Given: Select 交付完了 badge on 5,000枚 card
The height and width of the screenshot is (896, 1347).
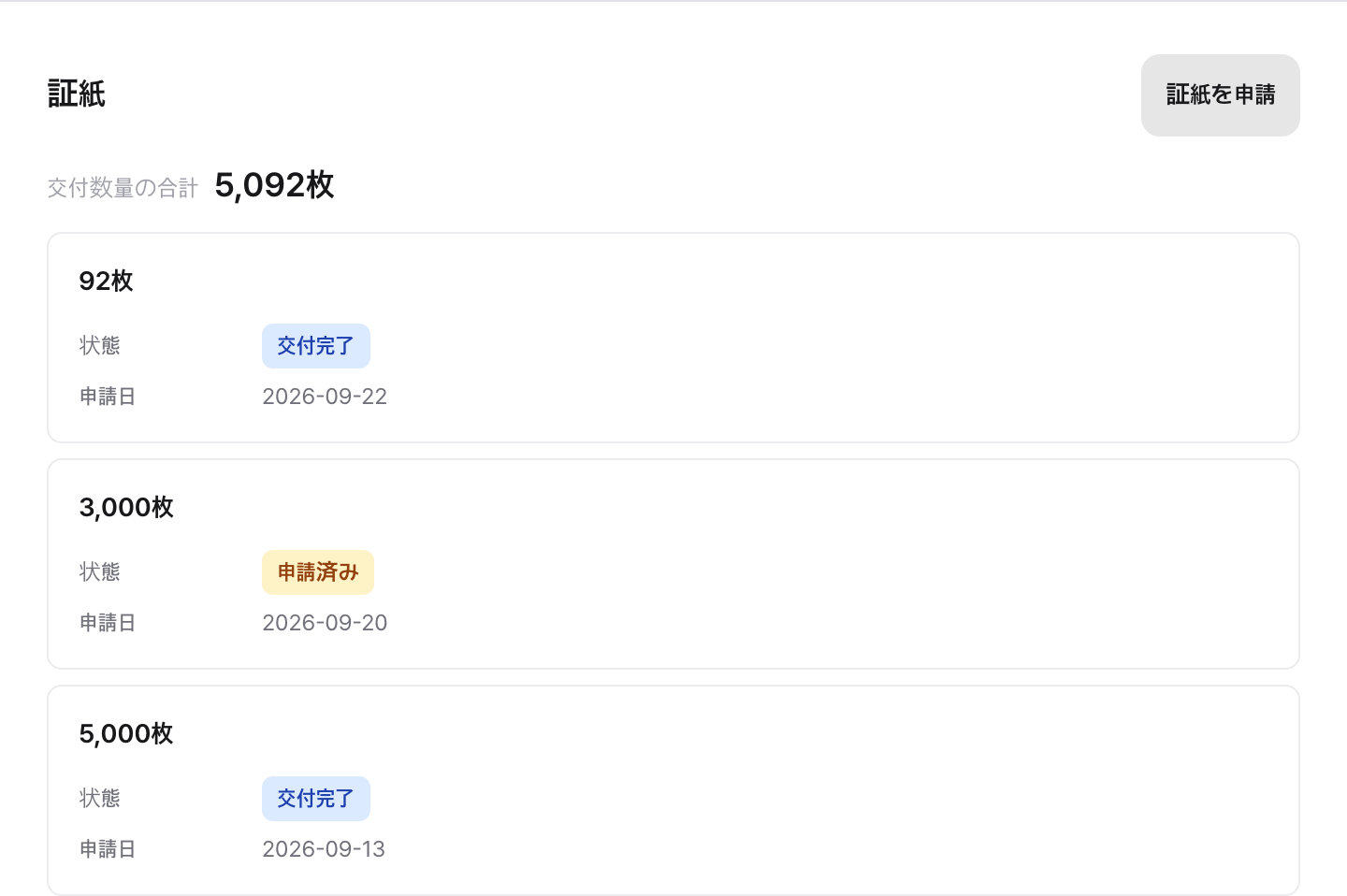Looking at the screenshot, I should 316,799.
